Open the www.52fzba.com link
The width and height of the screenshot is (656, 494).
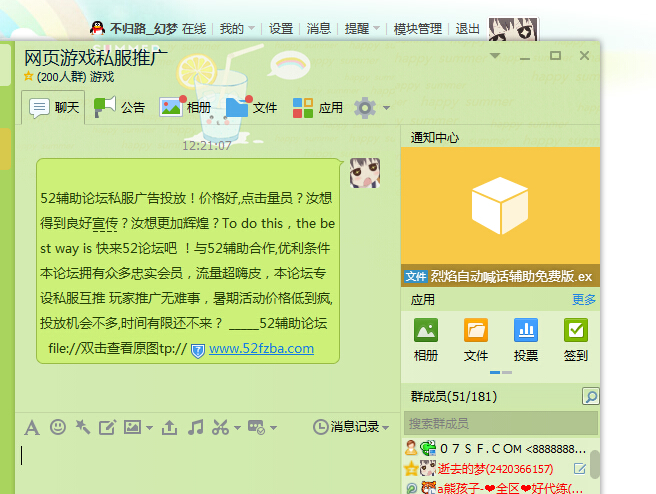point(261,348)
